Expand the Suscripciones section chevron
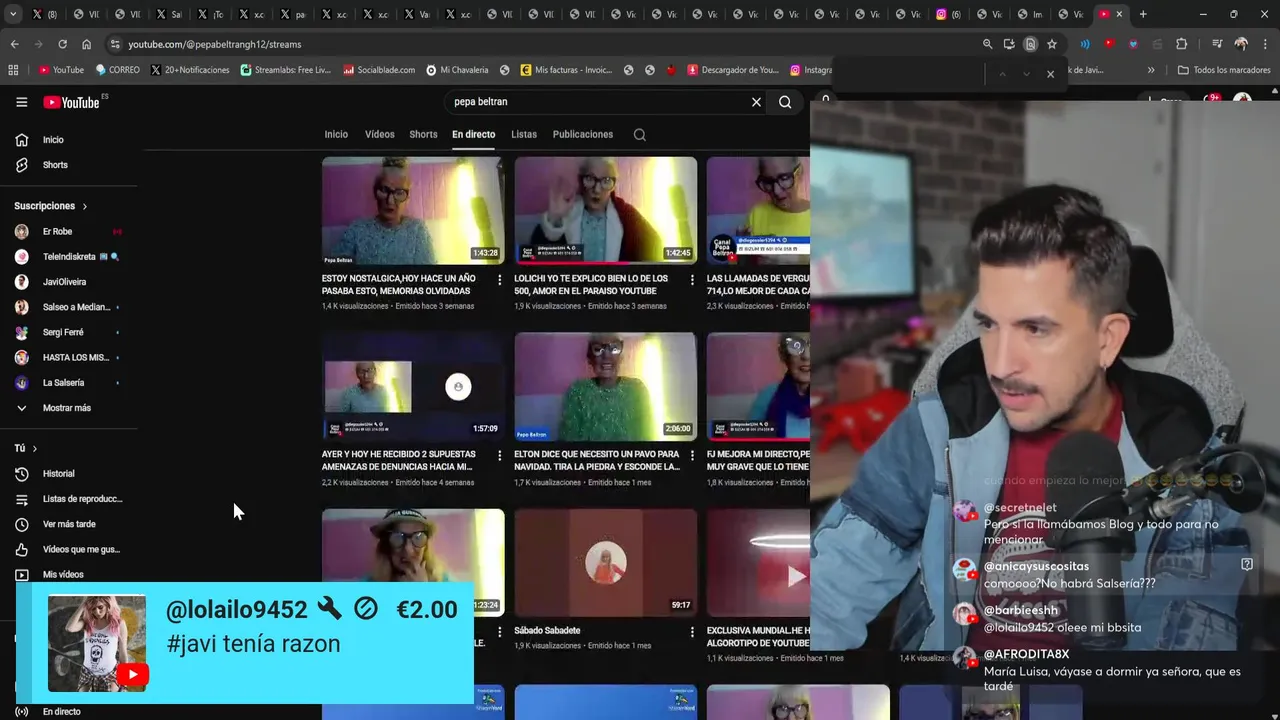Screen dimensions: 1280x720 pos(85,206)
